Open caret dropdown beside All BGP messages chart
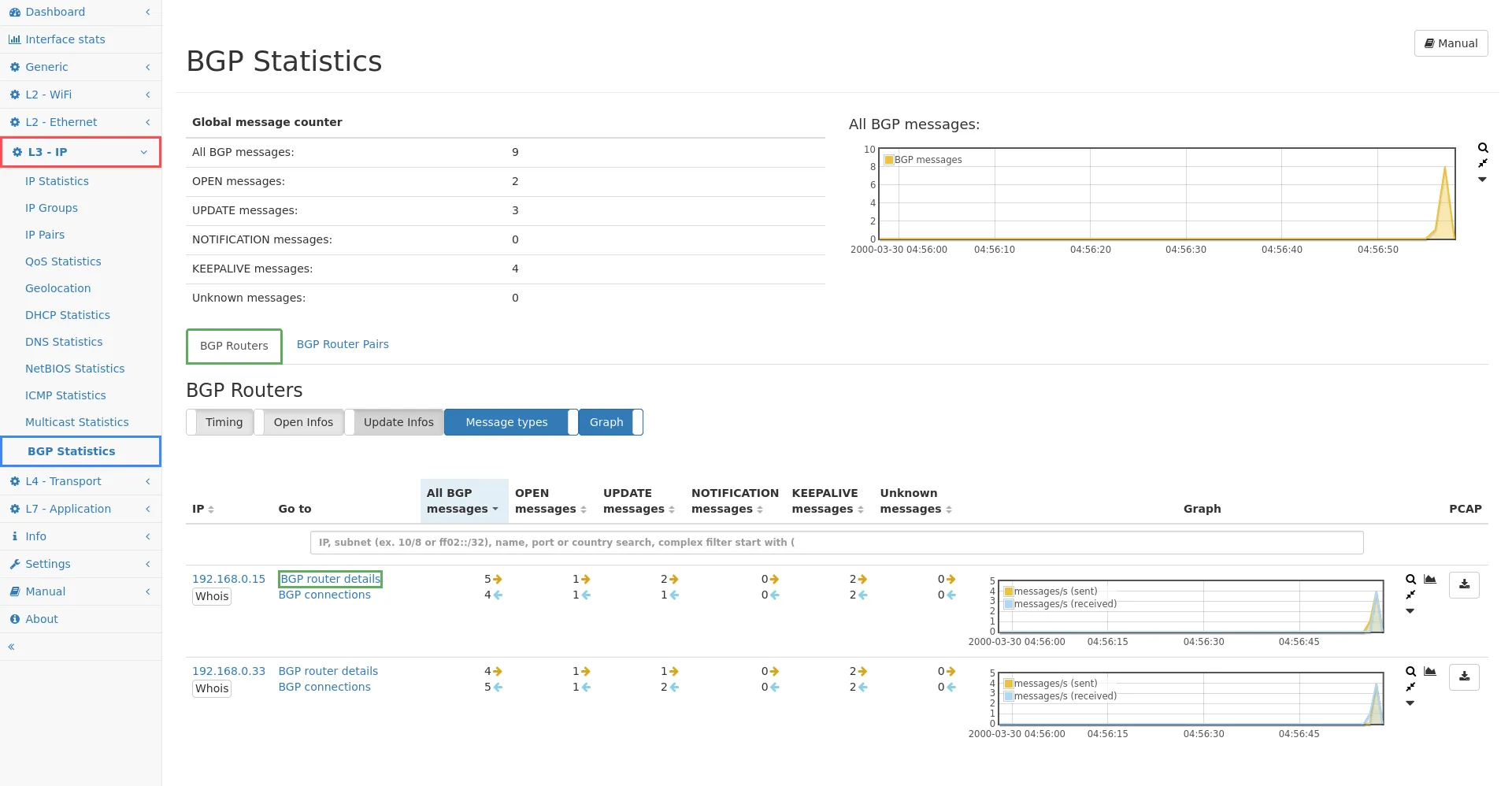The width and height of the screenshot is (1512, 786). pyautogui.click(x=1482, y=180)
